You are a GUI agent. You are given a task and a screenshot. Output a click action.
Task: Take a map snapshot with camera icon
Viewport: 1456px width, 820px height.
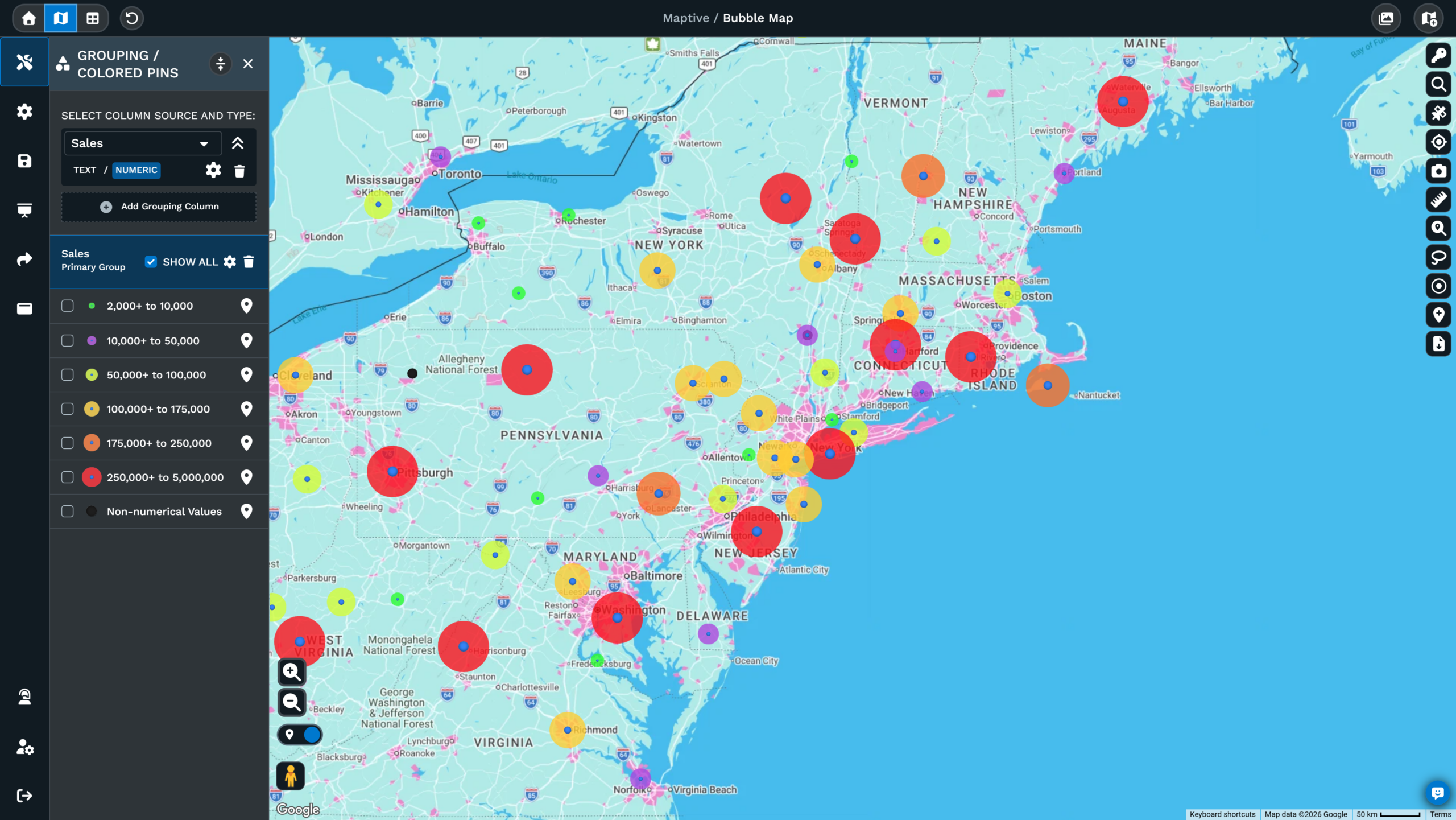pos(1439,171)
